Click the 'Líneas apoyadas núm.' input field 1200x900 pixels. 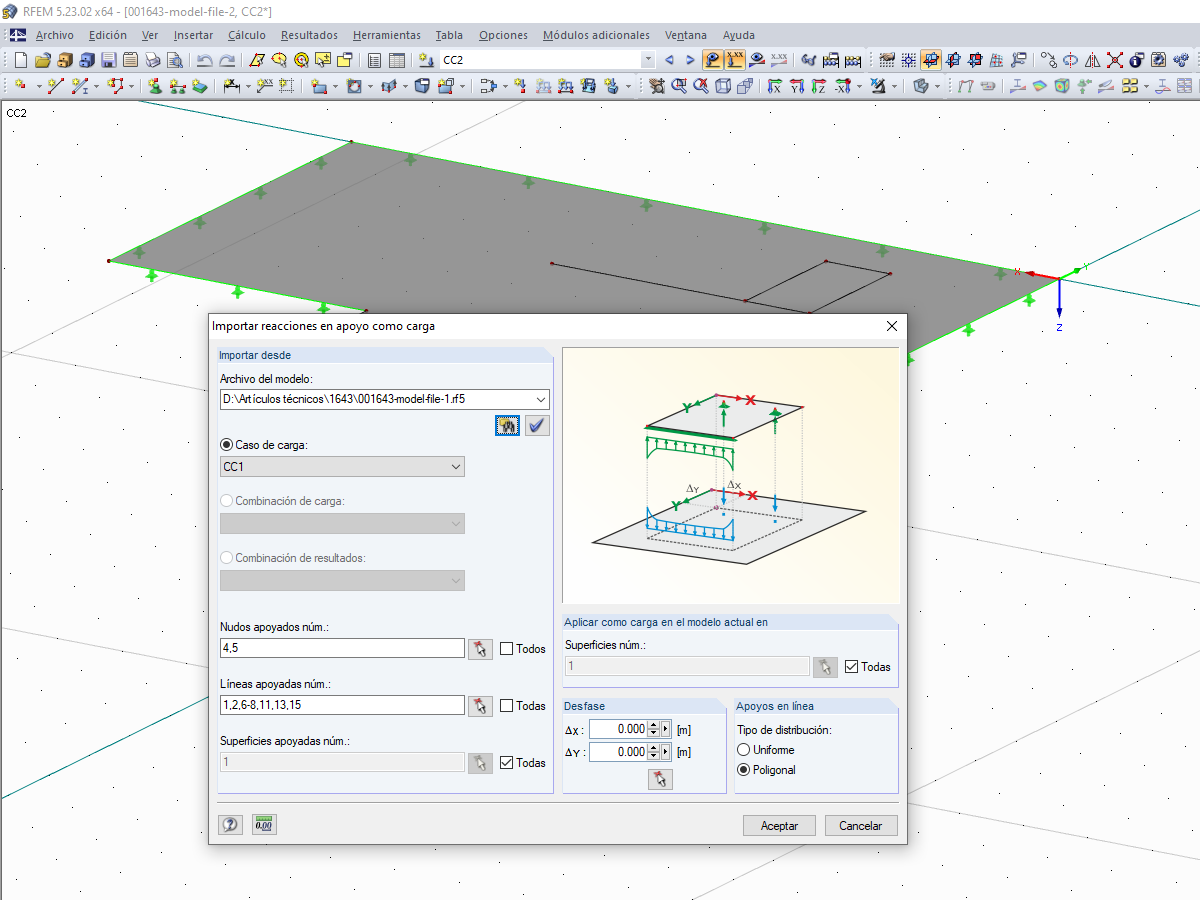coord(342,705)
